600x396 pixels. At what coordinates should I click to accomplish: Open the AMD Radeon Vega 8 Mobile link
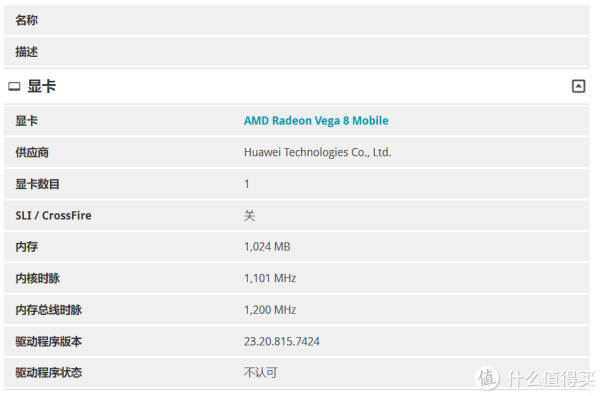tap(316, 121)
